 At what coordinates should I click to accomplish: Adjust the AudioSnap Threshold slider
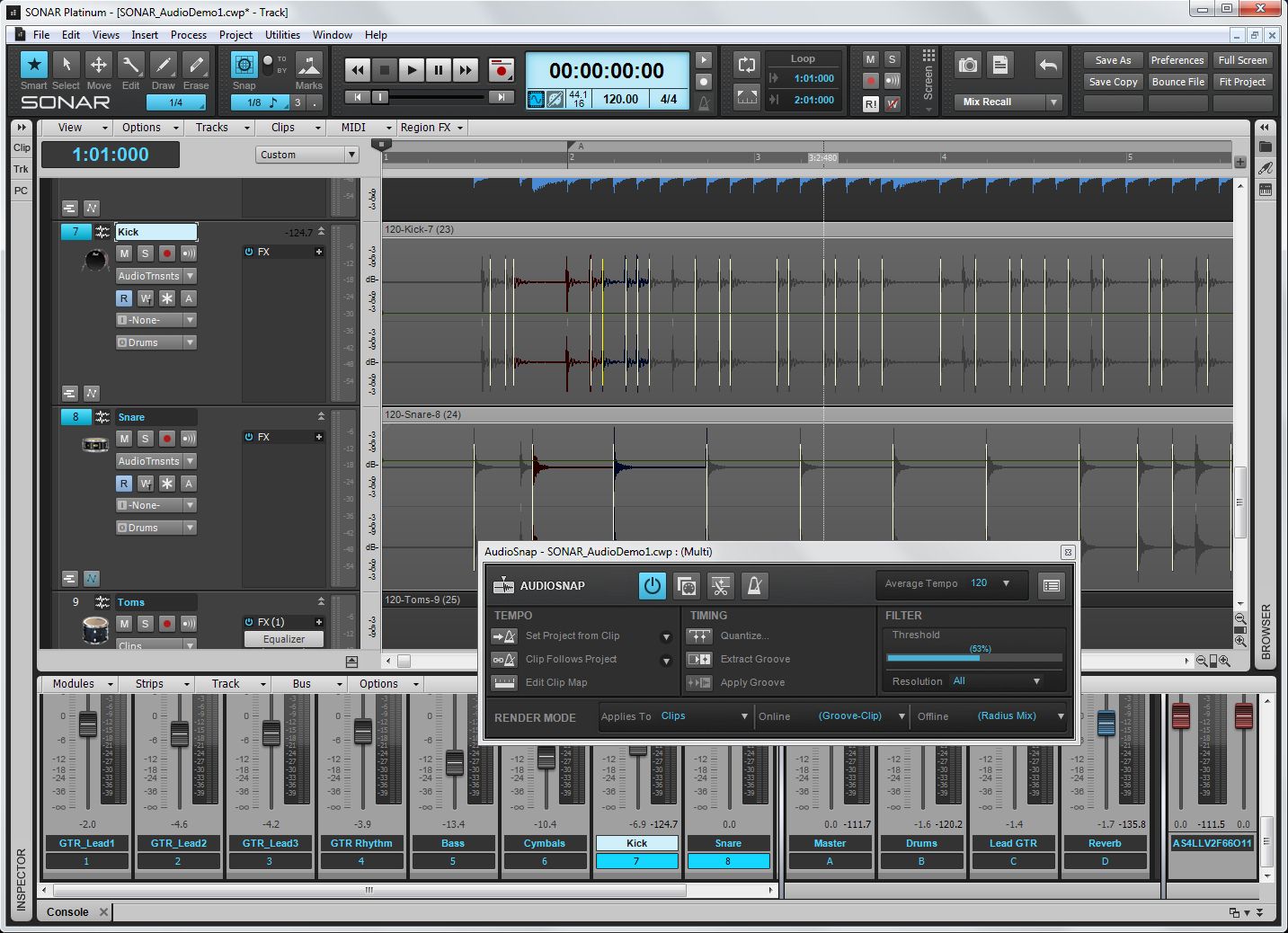(x=974, y=658)
